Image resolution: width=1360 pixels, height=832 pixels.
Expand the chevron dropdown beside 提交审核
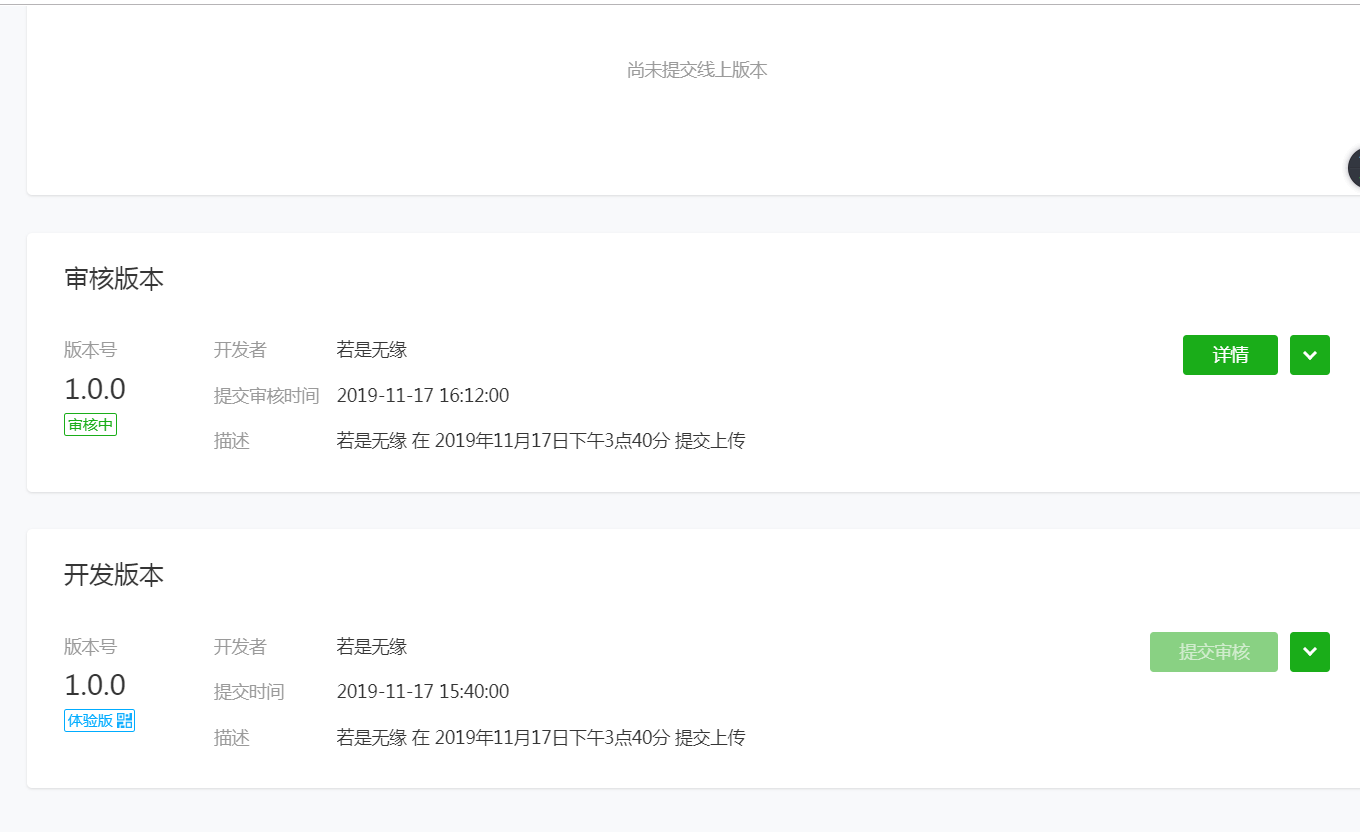(x=1310, y=652)
